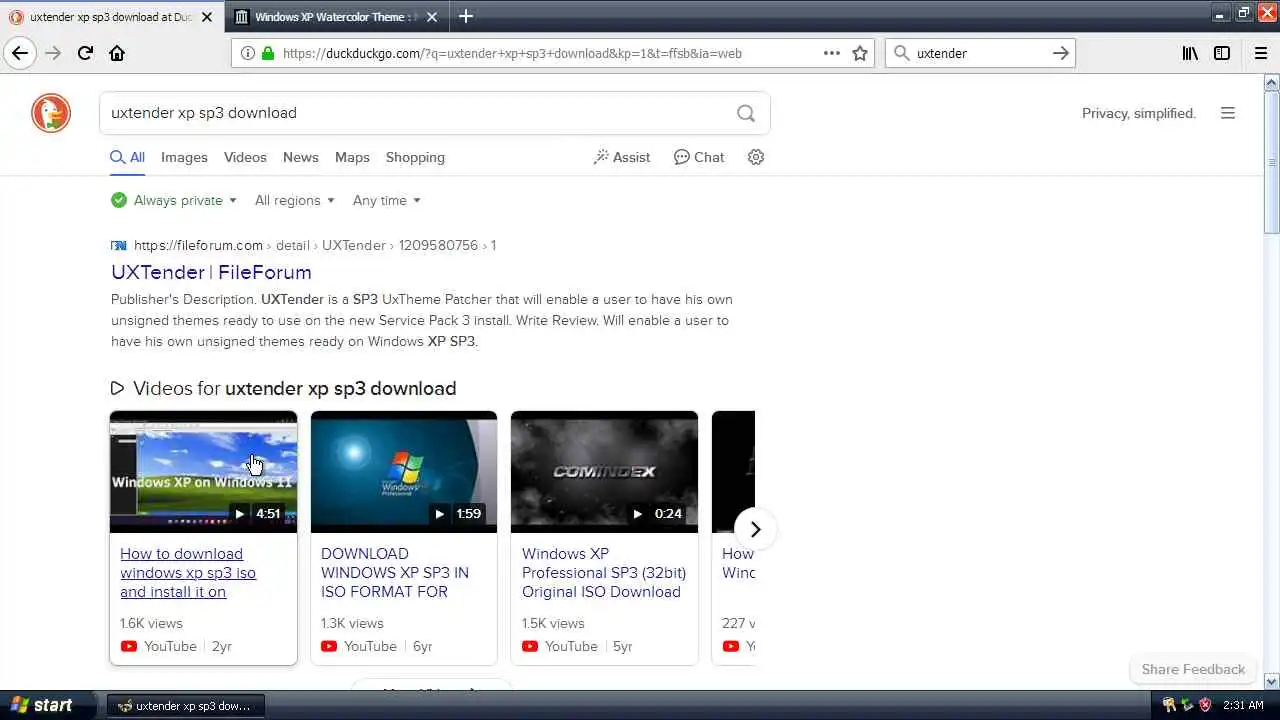1280x720 pixels.
Task: Open the browser home page icon
Action: 117,53
